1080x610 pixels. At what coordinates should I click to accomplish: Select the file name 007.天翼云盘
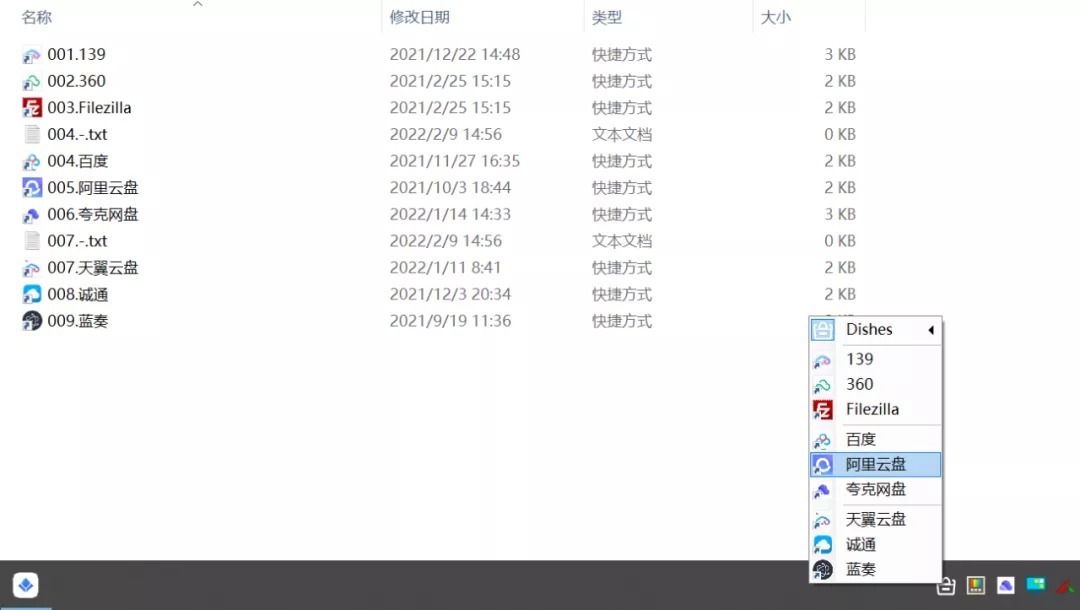click(93, 268)
